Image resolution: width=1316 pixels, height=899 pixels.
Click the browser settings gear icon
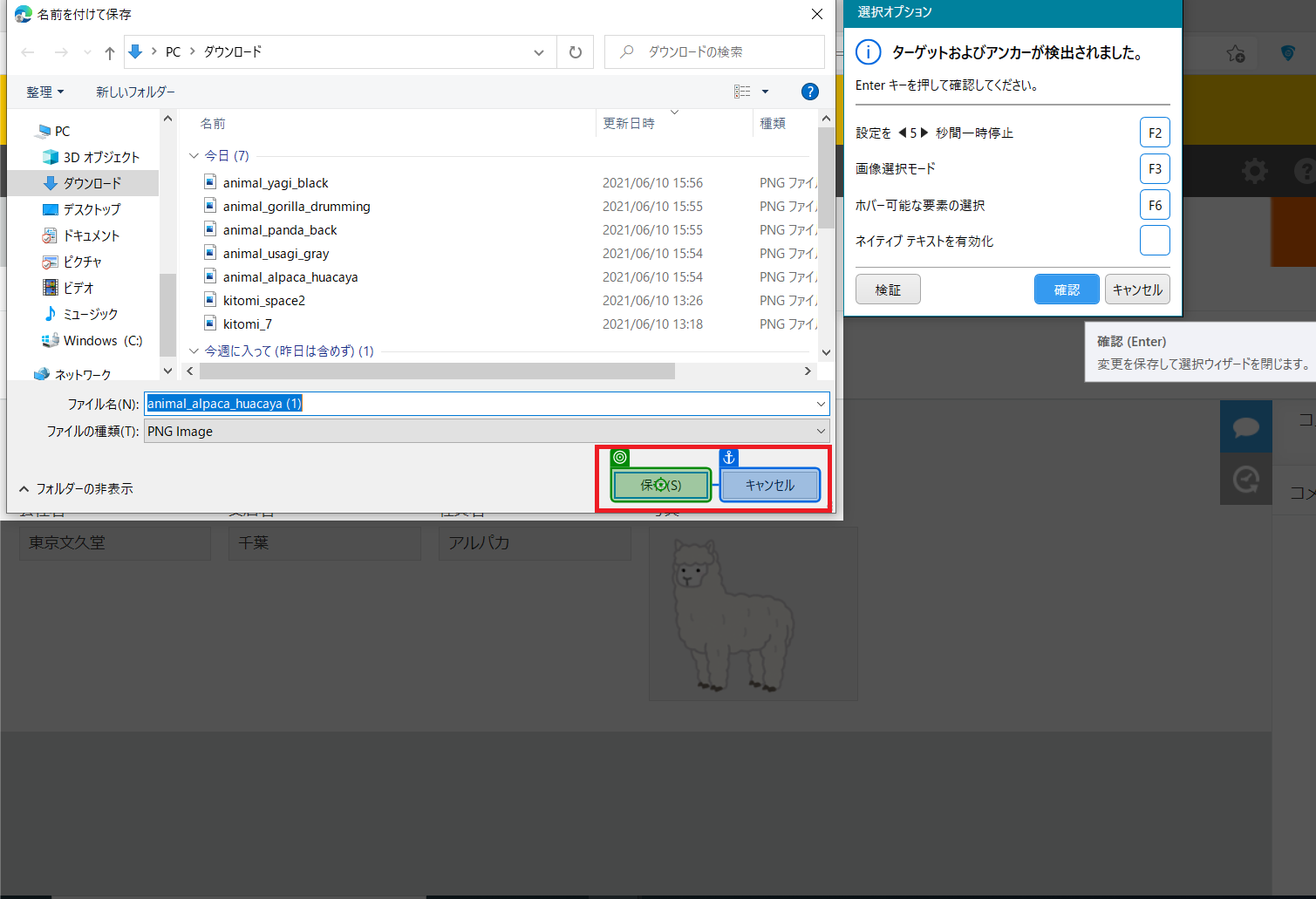(x=1255, y=171)
